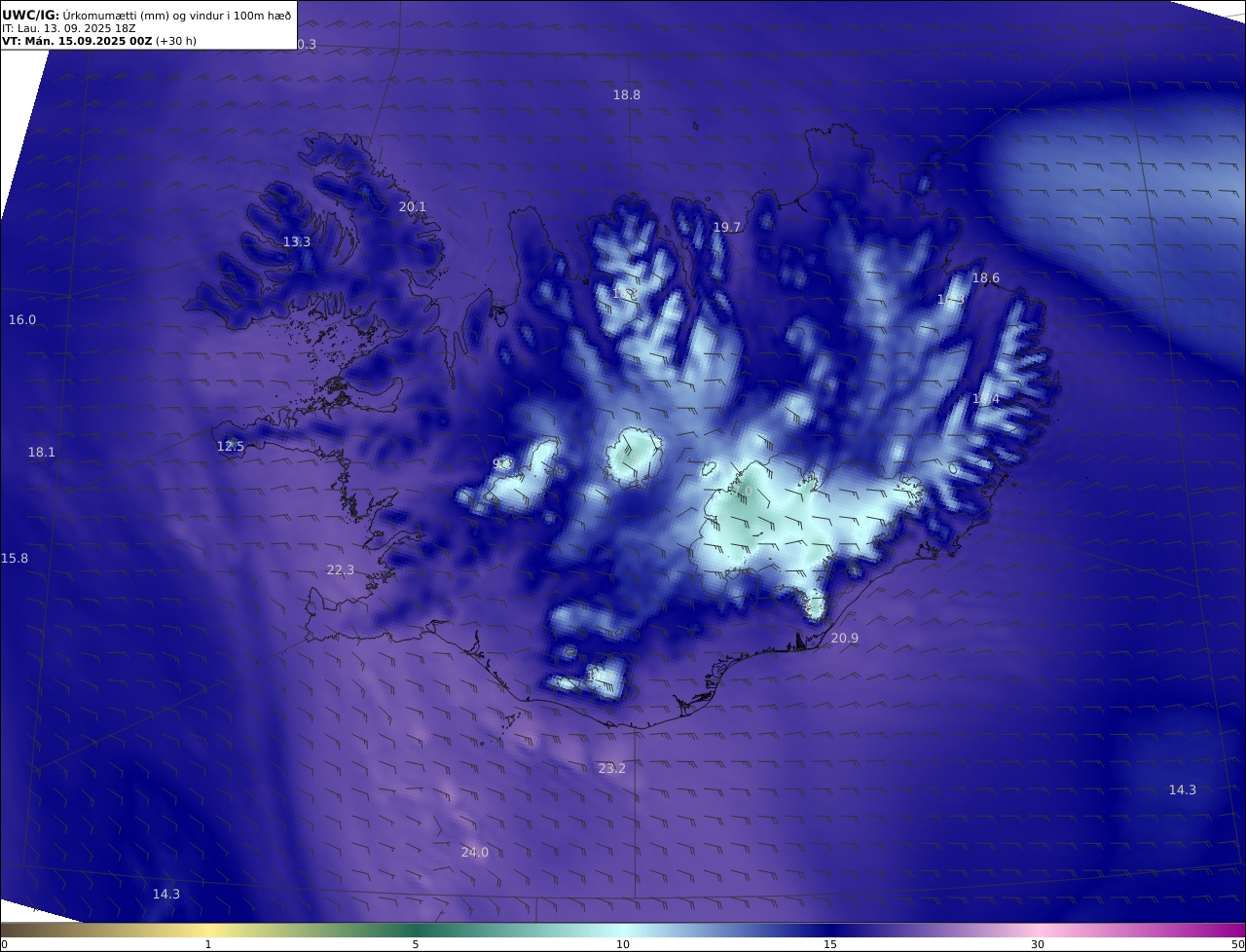Click the 13.3 value over the Westfjords
1246x952 pixels.
(x=297, y=242)
